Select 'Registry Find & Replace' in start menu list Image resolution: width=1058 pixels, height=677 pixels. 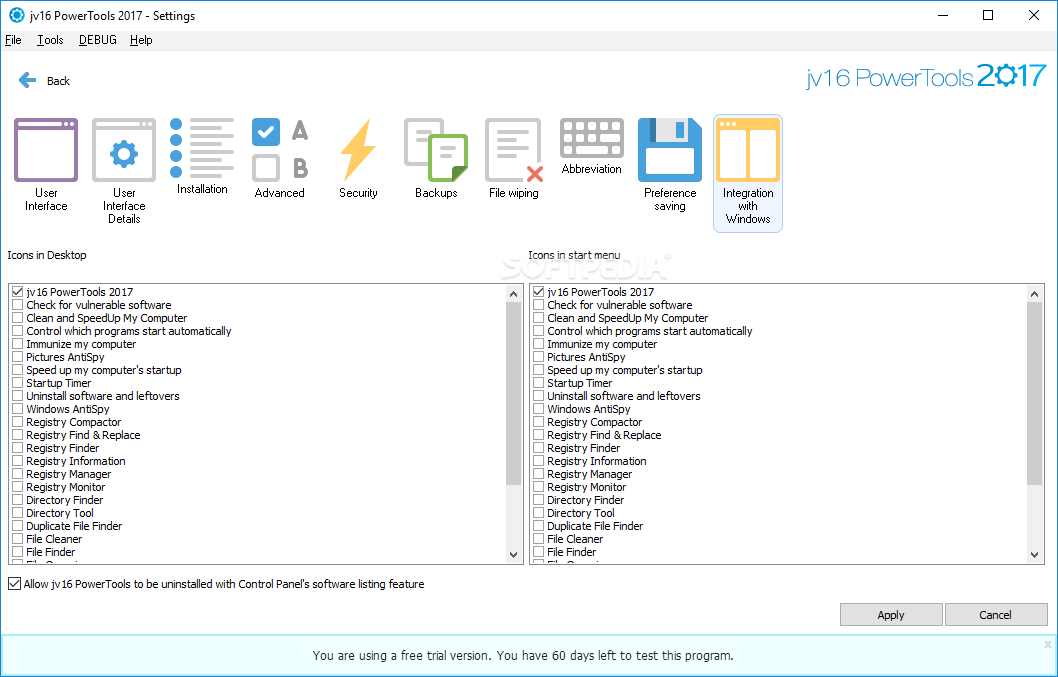coord(604,435)
